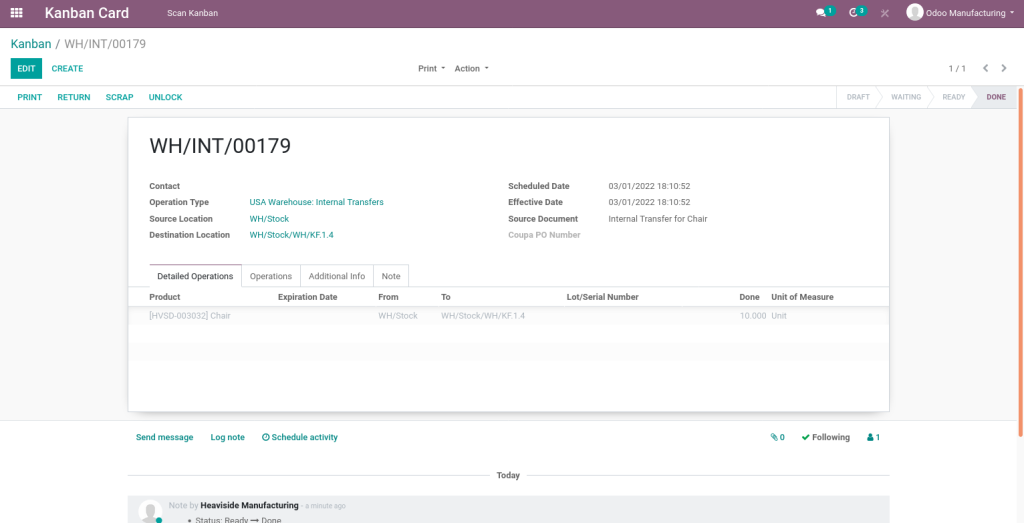Open the activities clock icon
1024x523 pixels.
click(x=855, y=13)
